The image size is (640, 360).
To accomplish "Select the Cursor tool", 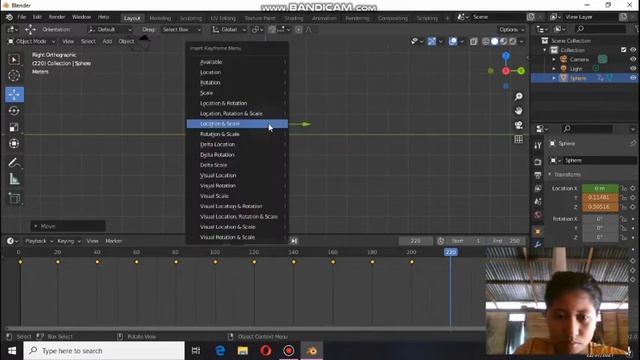I will click(x=14, y=76).
